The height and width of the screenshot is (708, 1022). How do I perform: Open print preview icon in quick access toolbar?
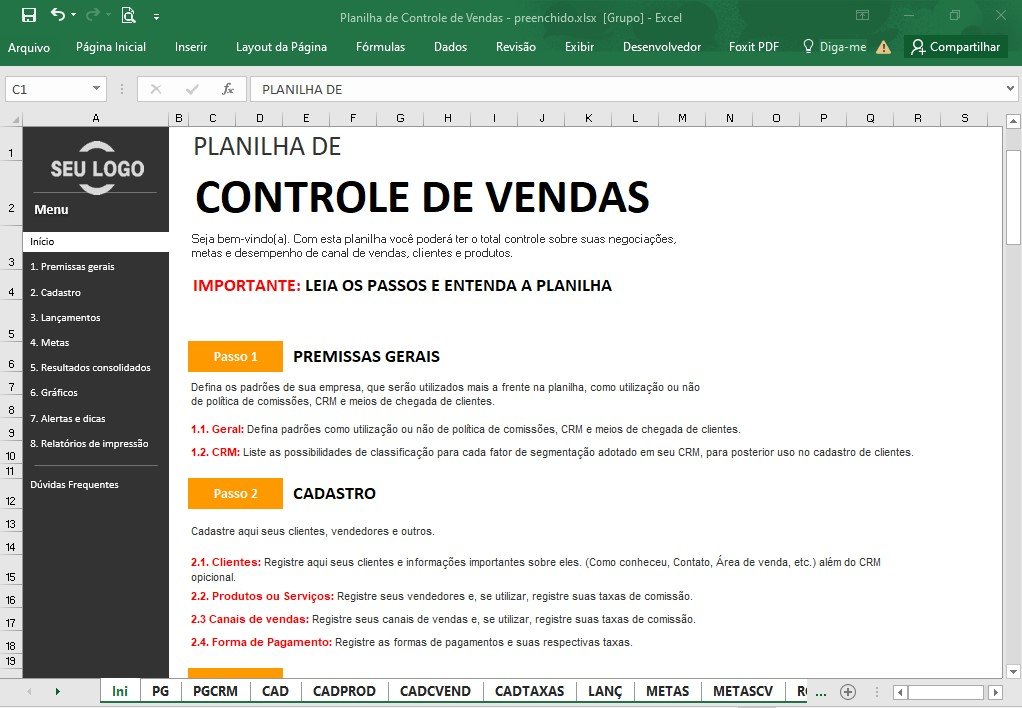[128, 15]
